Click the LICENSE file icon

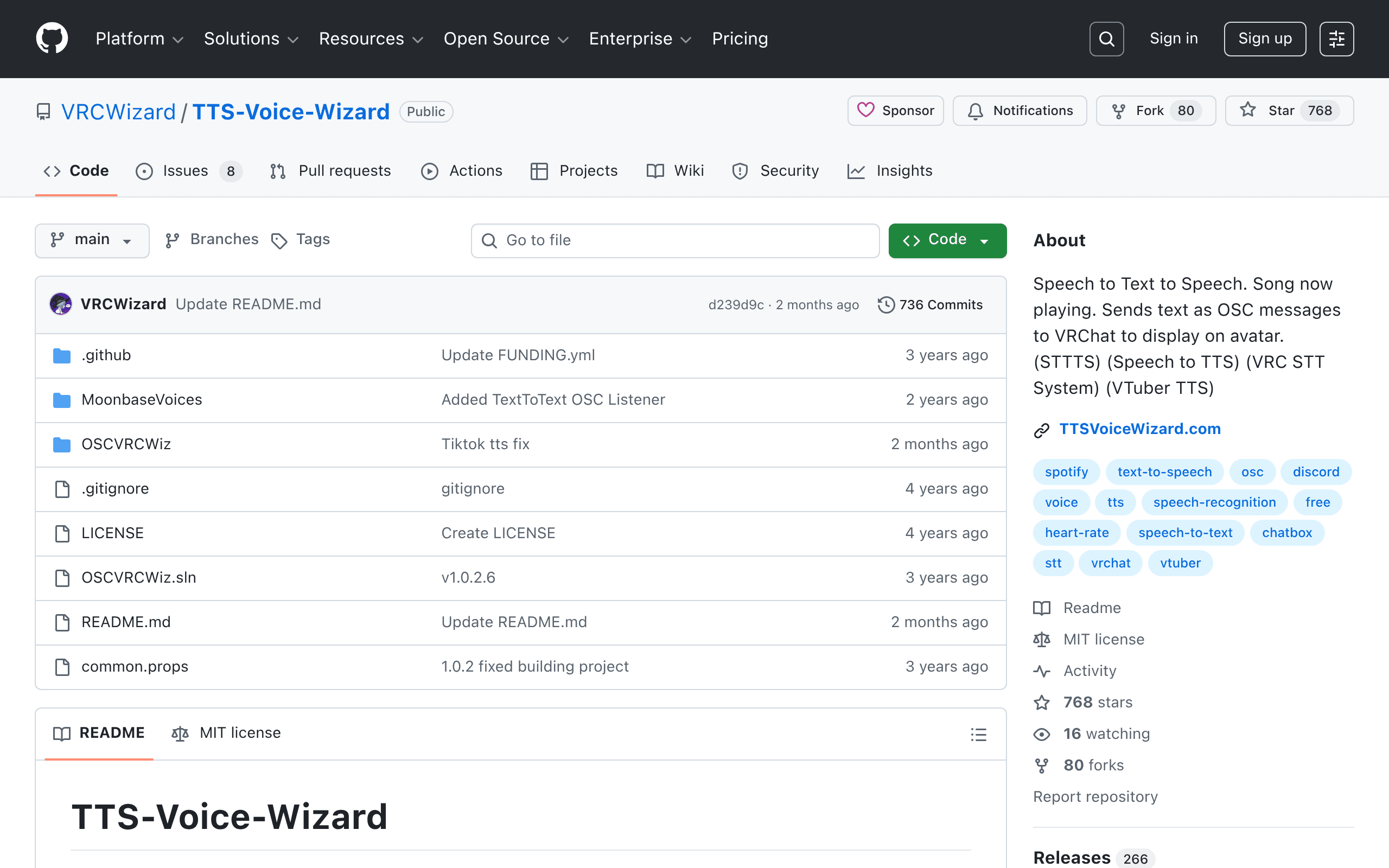62,533
